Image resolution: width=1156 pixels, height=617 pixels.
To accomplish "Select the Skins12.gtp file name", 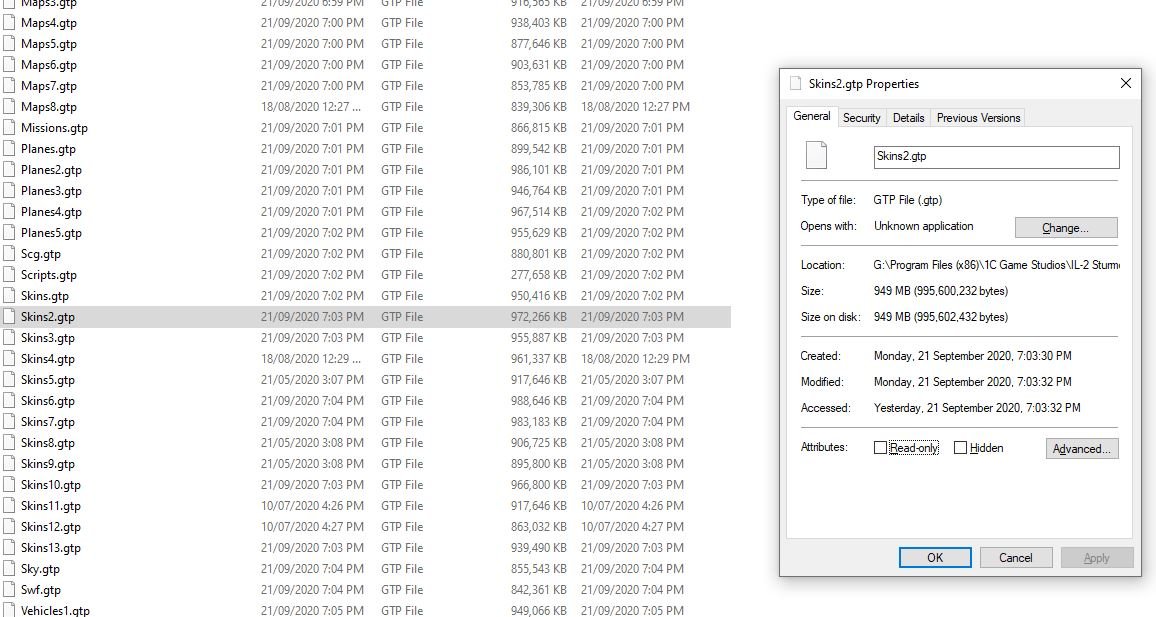I will (51, 526).
